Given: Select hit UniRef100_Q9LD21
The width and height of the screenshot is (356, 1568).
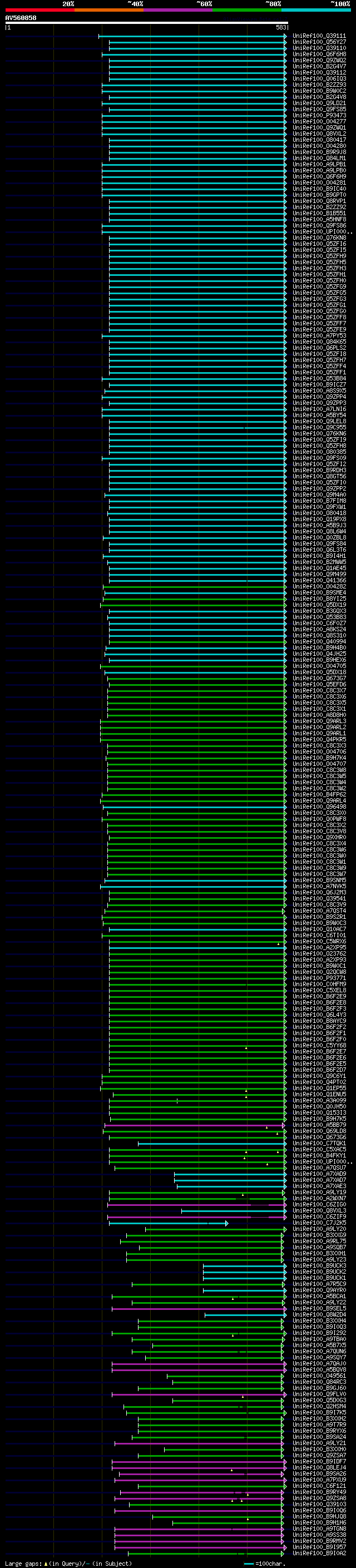Looking at the screenshot, I should click(x=319, y=103).
